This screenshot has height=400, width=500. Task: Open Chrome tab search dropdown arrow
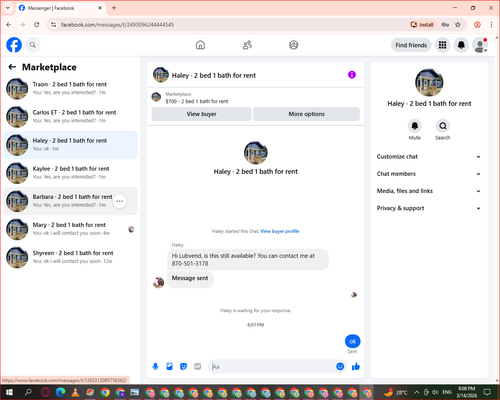point(8,8)
